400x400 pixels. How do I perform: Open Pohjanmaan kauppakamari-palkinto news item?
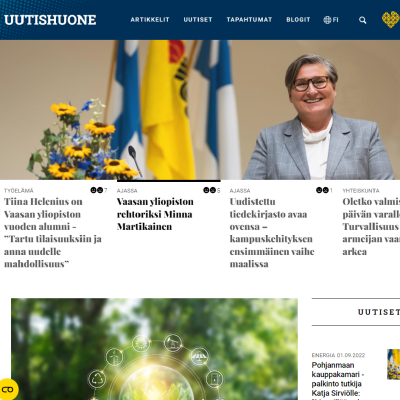pos(338,379)
